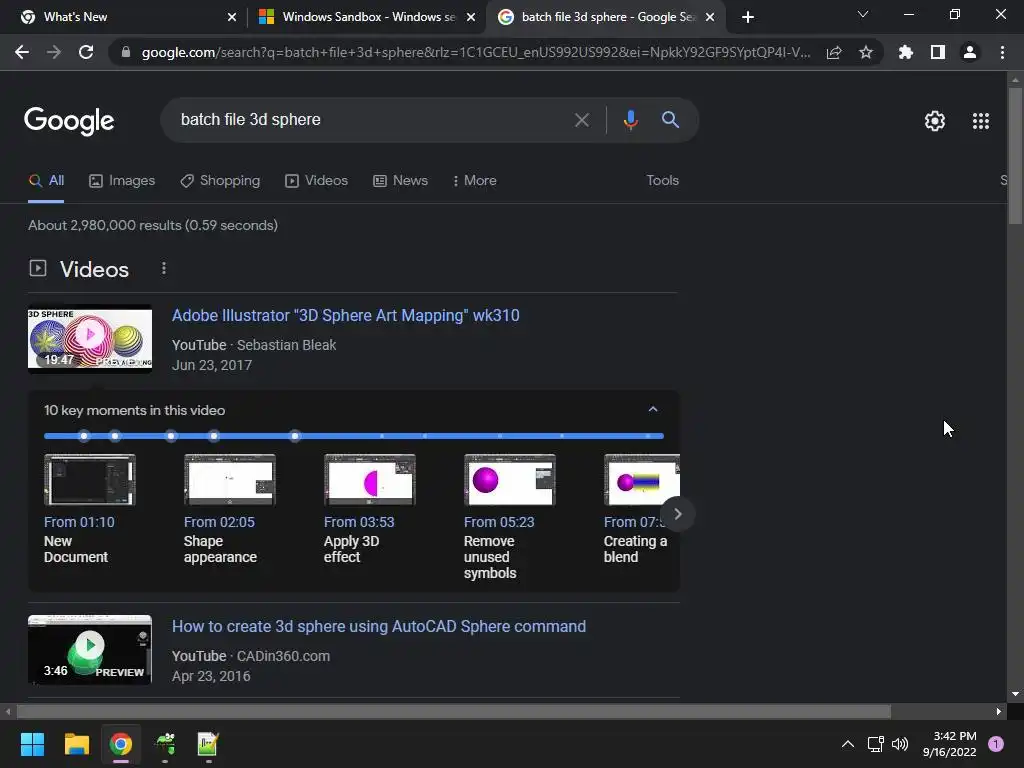Open Chrome from taskbar
This screenshot has height=768, width=1024.
coord(121,744)
